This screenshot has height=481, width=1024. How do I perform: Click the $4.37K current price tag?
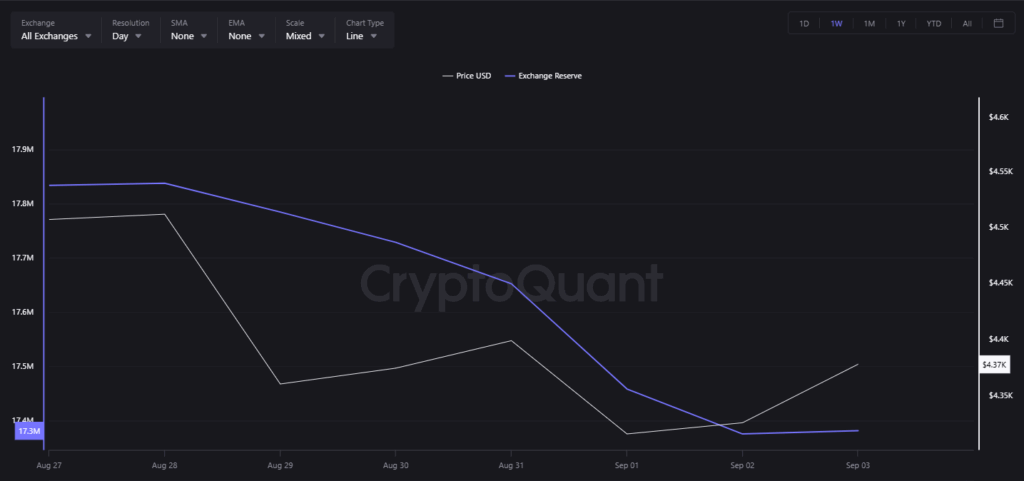pyautogui.click(x=994, y=365)
